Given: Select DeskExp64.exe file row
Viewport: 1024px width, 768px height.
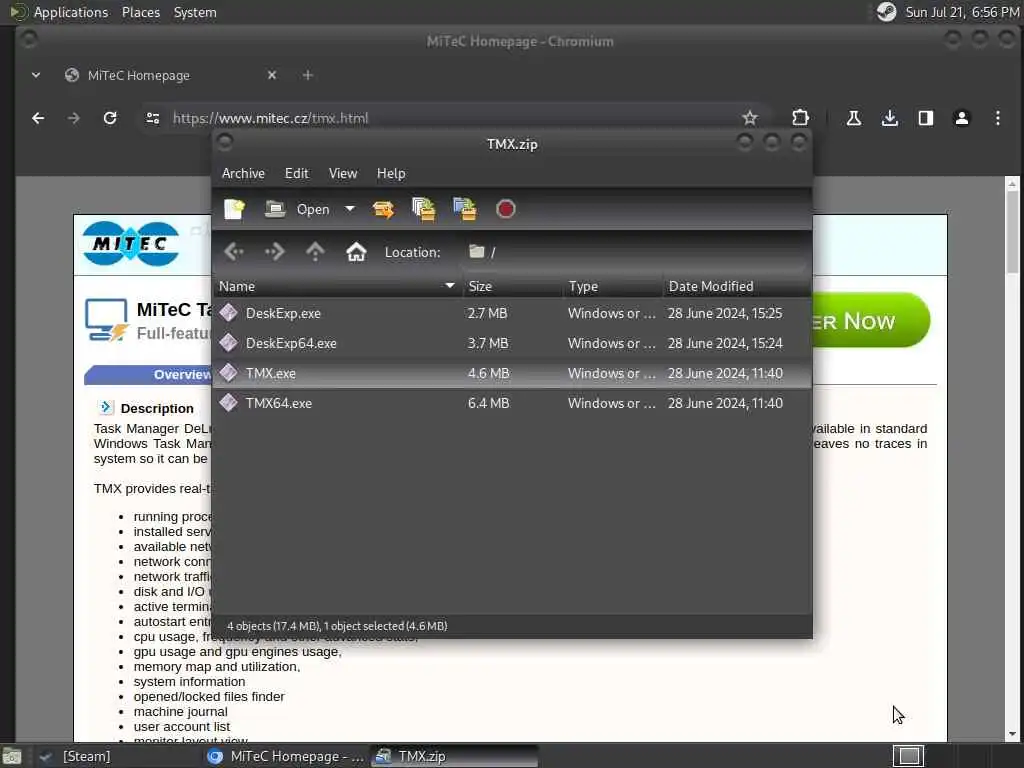Looking at the screenshot, I should [x=512, y=344].
